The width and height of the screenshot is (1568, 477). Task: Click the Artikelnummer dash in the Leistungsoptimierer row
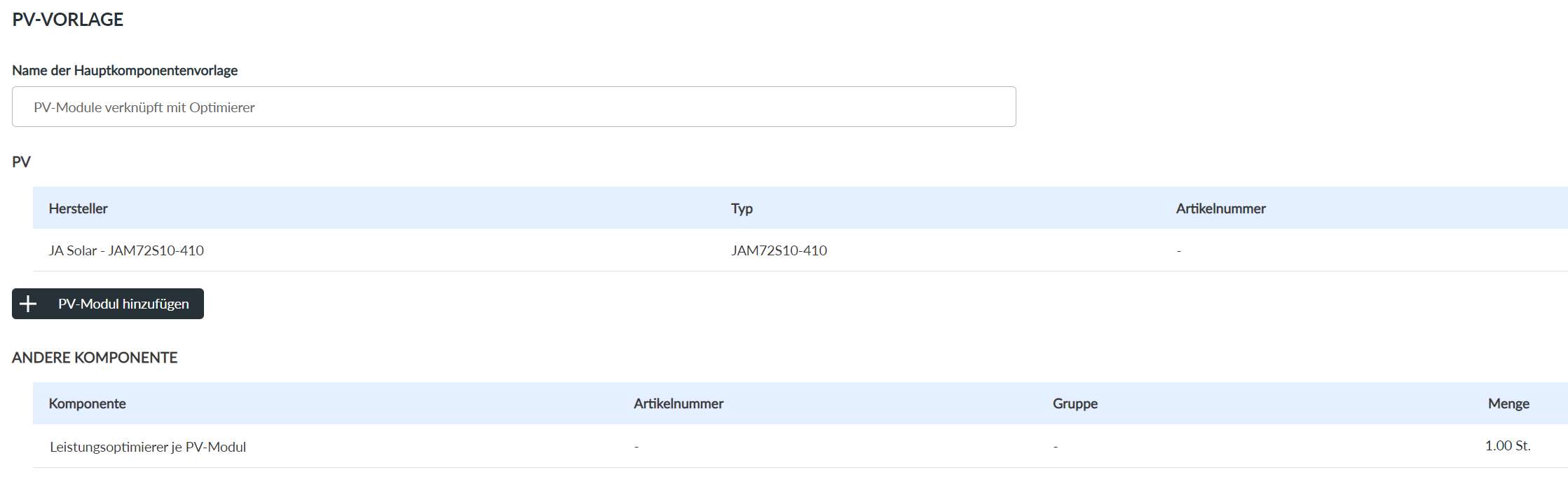(x=636, y=447)
